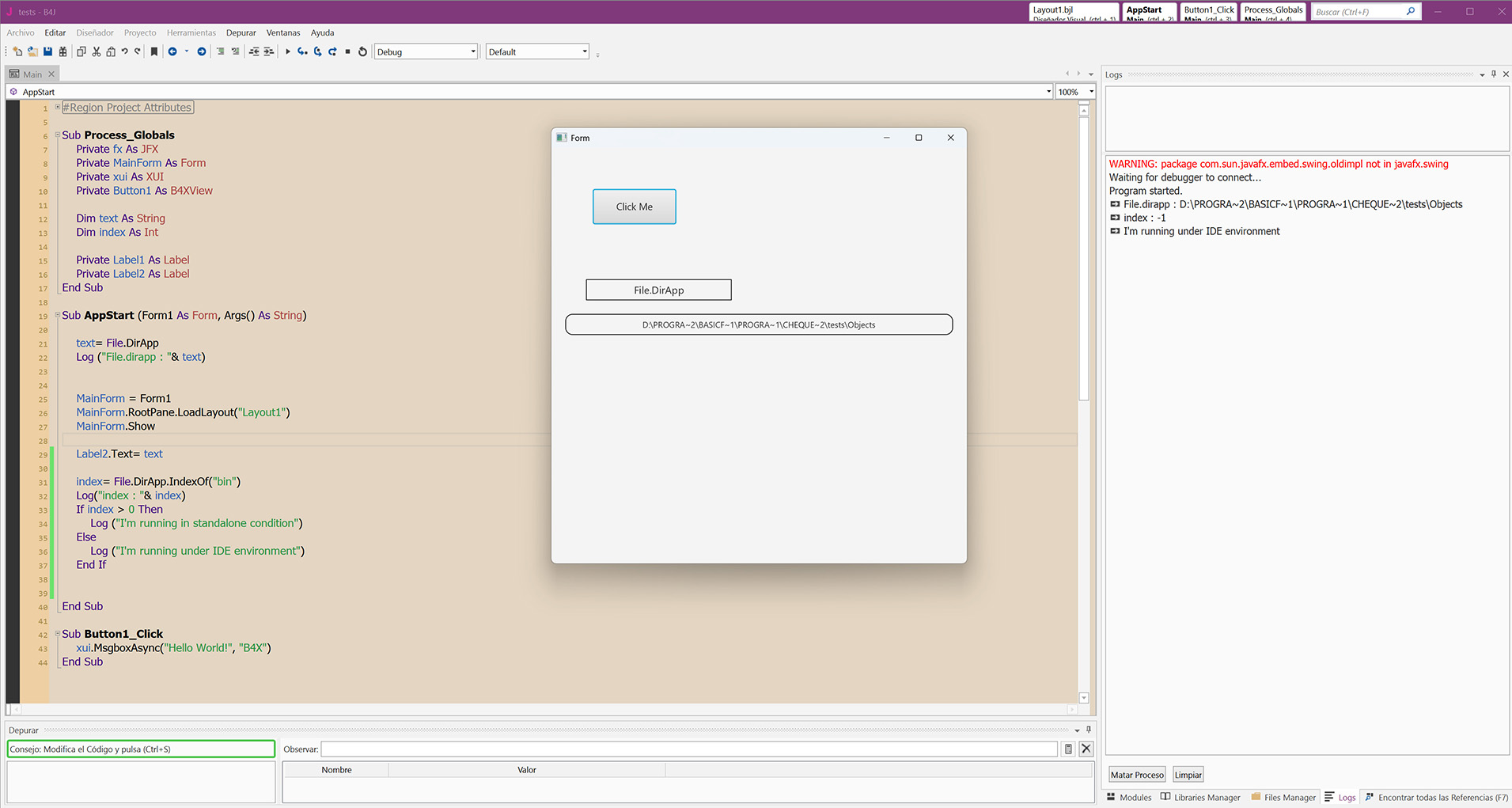Open the Herramientas menu
Screen dimensions: 1512x808
click(191, 32)
